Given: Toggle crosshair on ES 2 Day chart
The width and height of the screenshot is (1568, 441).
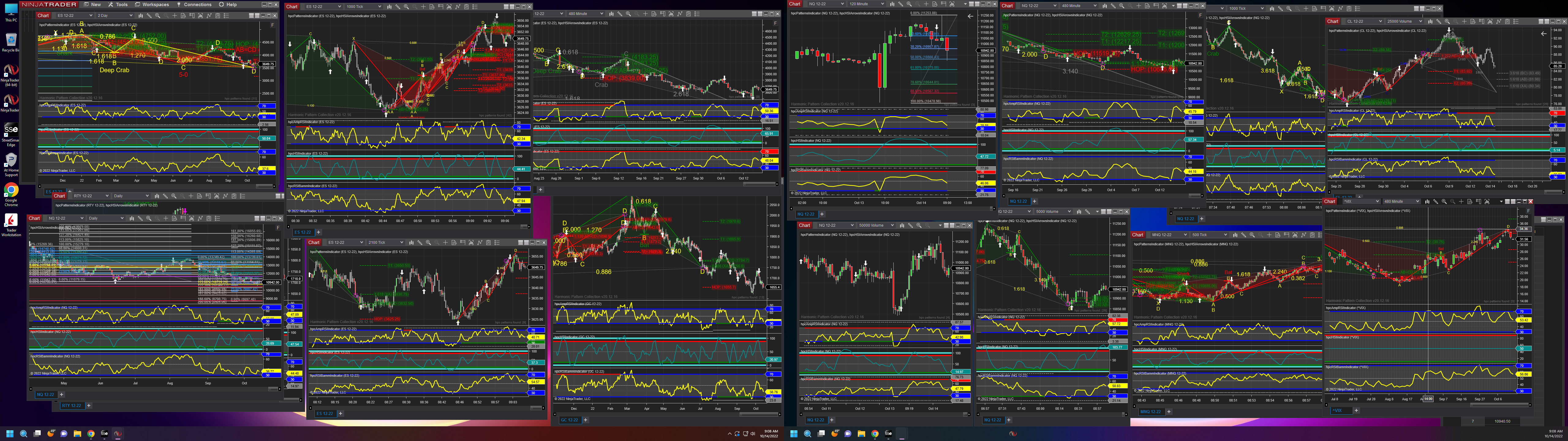Looking at the screenshot, I should click(x=175, y=15).
